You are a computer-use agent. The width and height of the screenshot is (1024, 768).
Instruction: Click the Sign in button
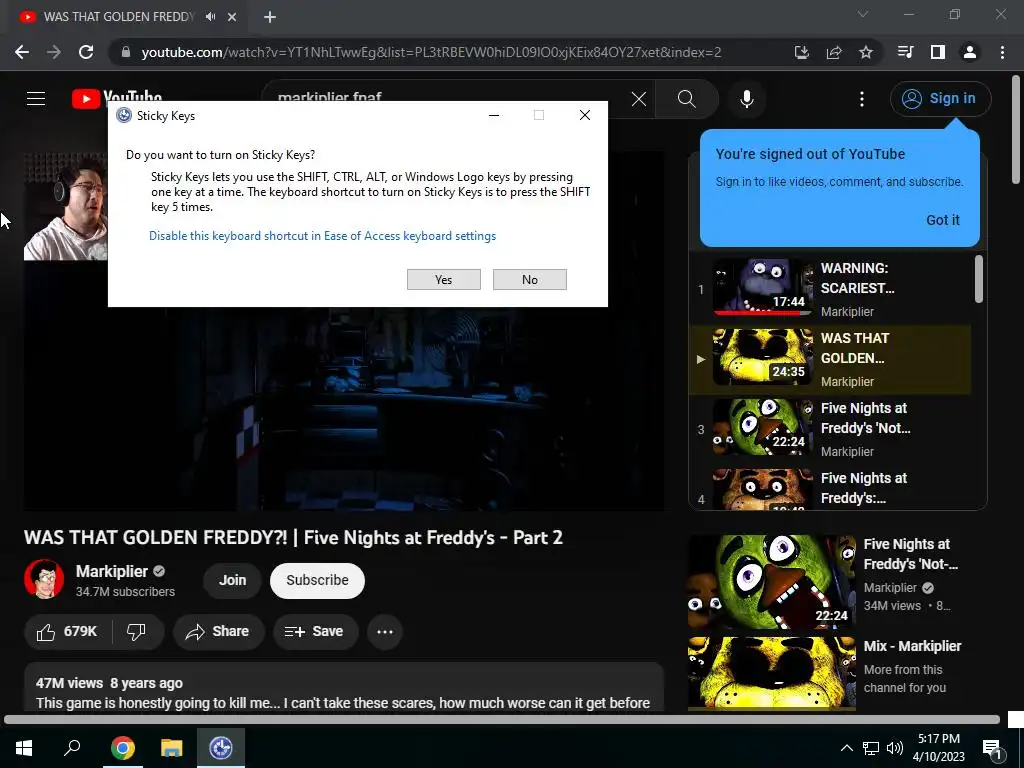(x=940, y=99)
